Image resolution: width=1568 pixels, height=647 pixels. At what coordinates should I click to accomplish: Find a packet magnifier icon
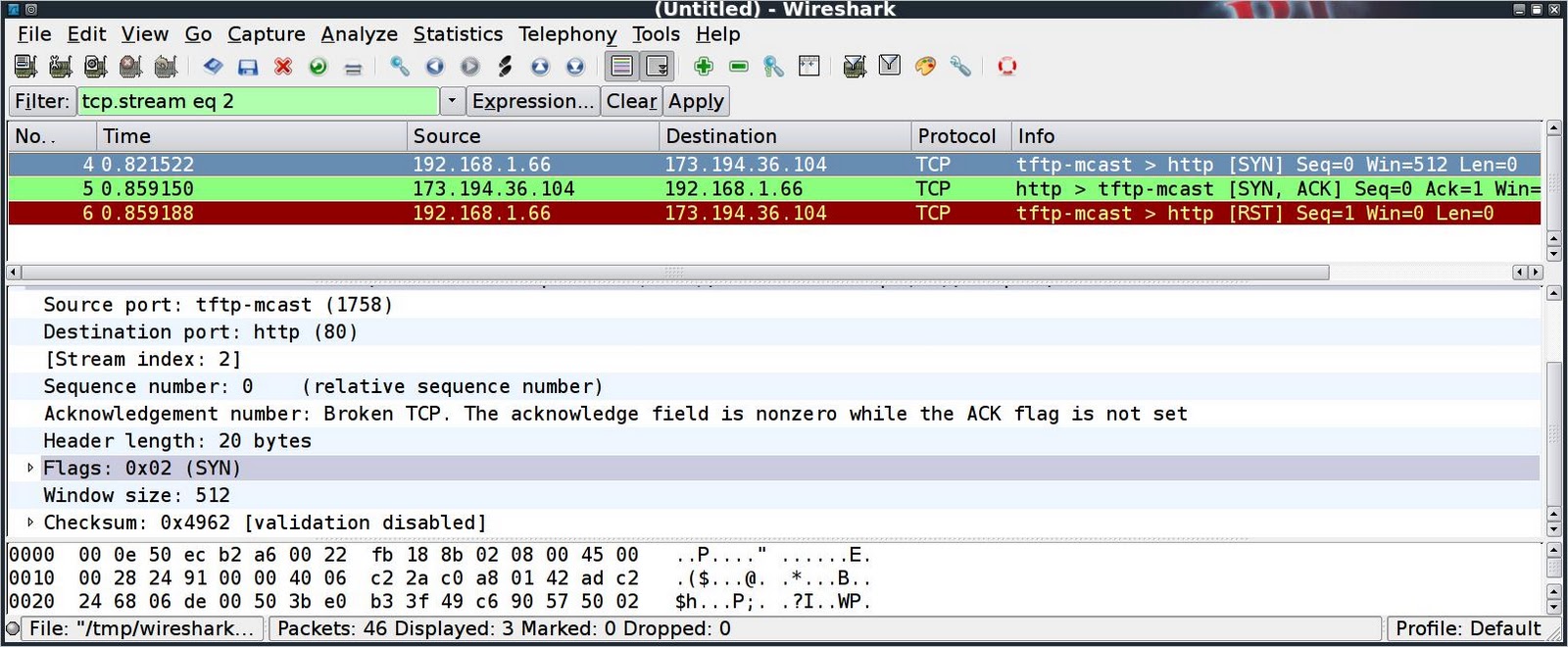[x=400, y=67]
